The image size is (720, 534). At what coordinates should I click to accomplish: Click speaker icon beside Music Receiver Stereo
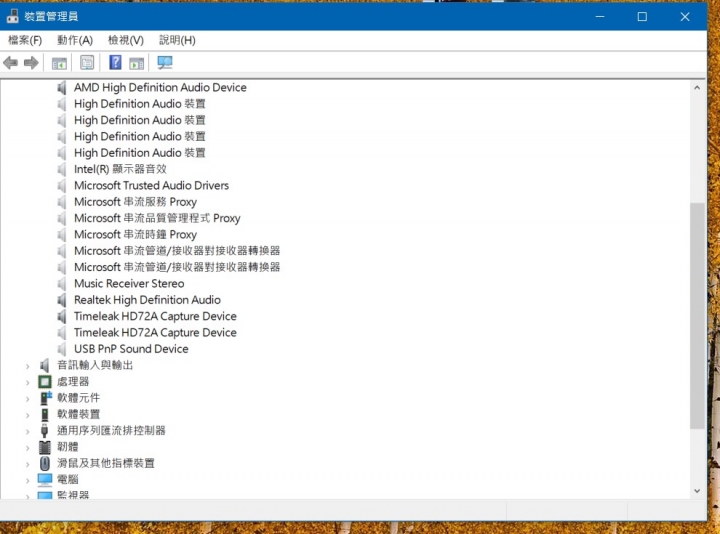(x=62, y=284)
